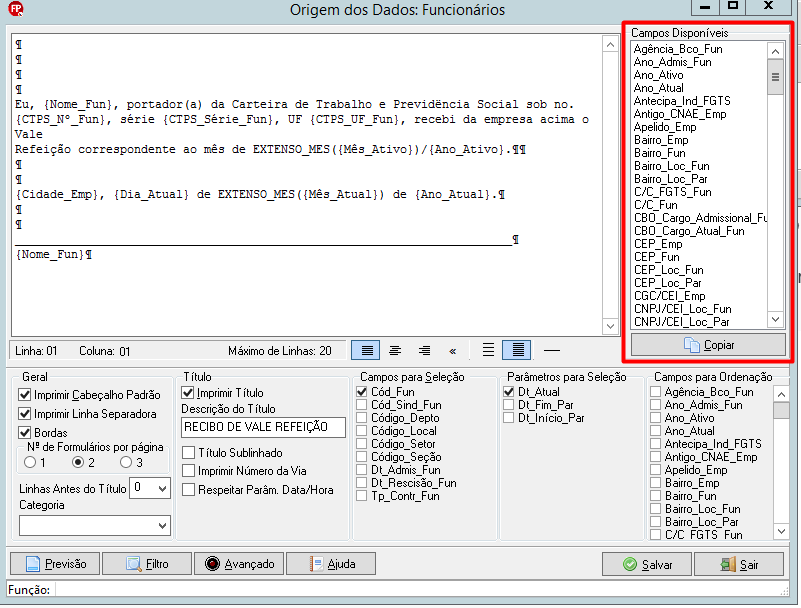Image resolution: width=801 pixels, height=608 pixels.
Task: Check Dt_Admis_Fun selection field
Action: click(362, 470)
